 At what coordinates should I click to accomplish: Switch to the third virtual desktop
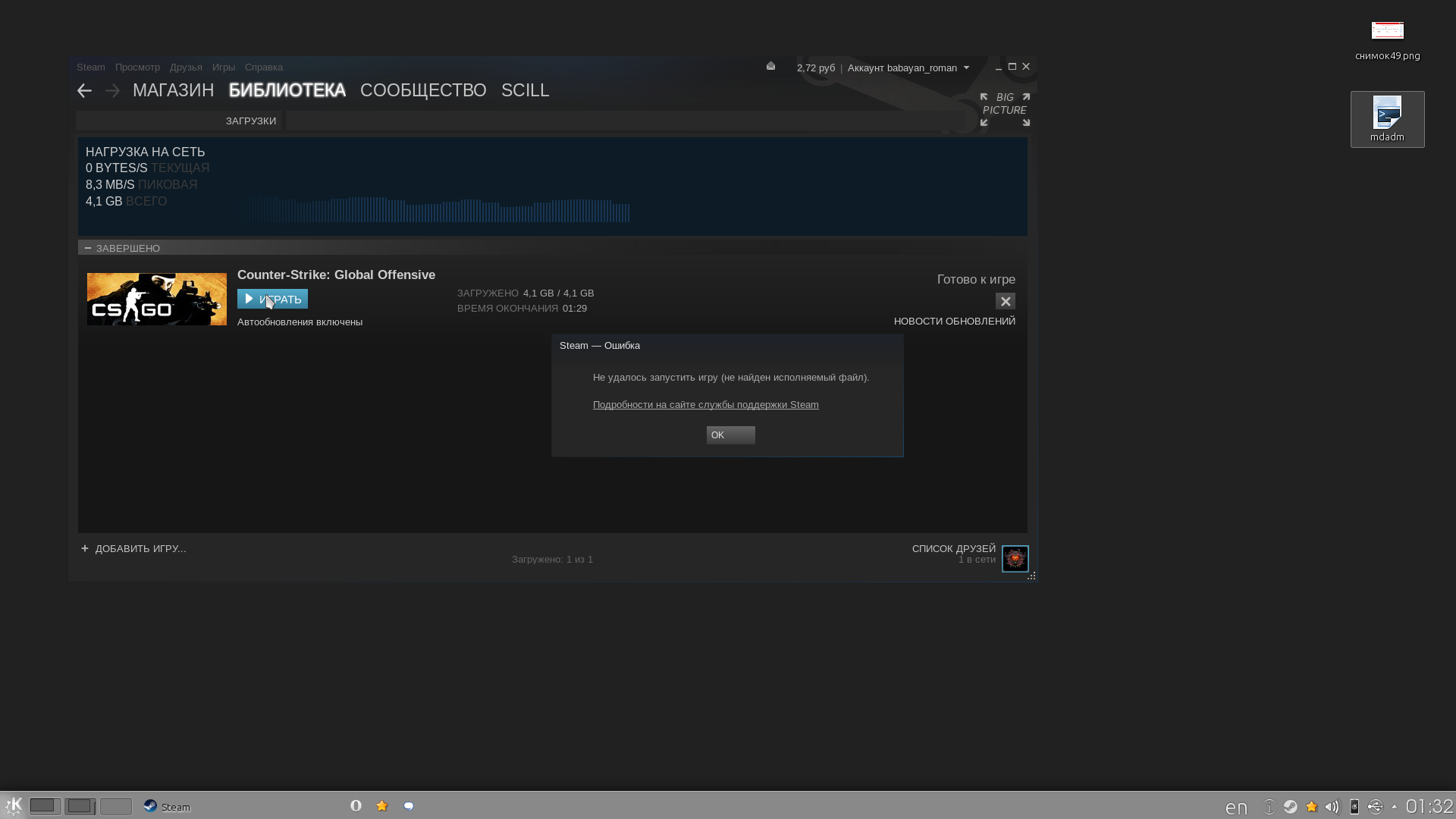(x=115, y=806)
